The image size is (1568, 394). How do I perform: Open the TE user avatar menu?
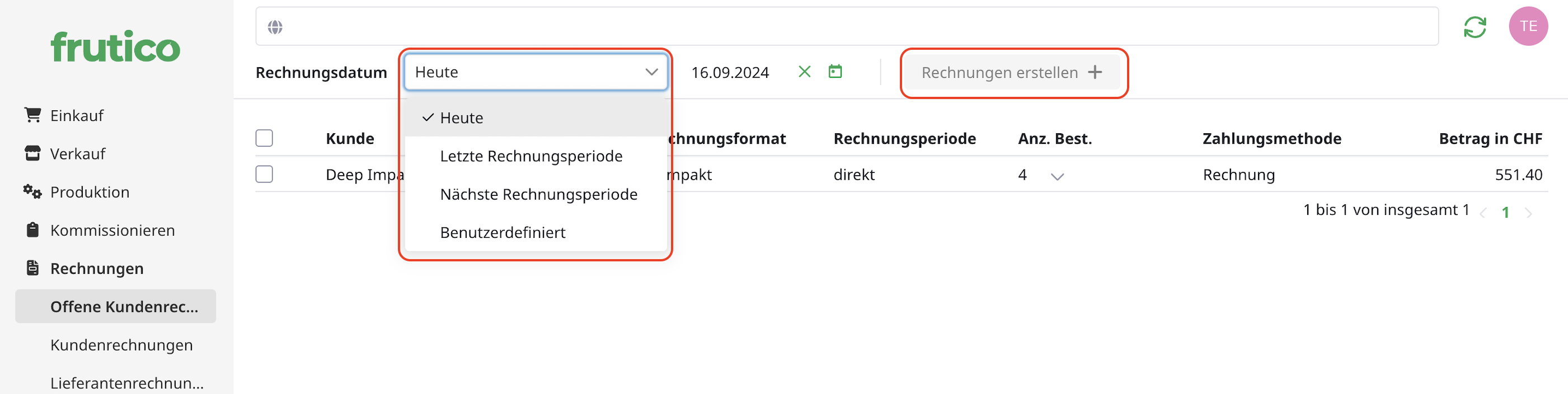point(1528,26)
